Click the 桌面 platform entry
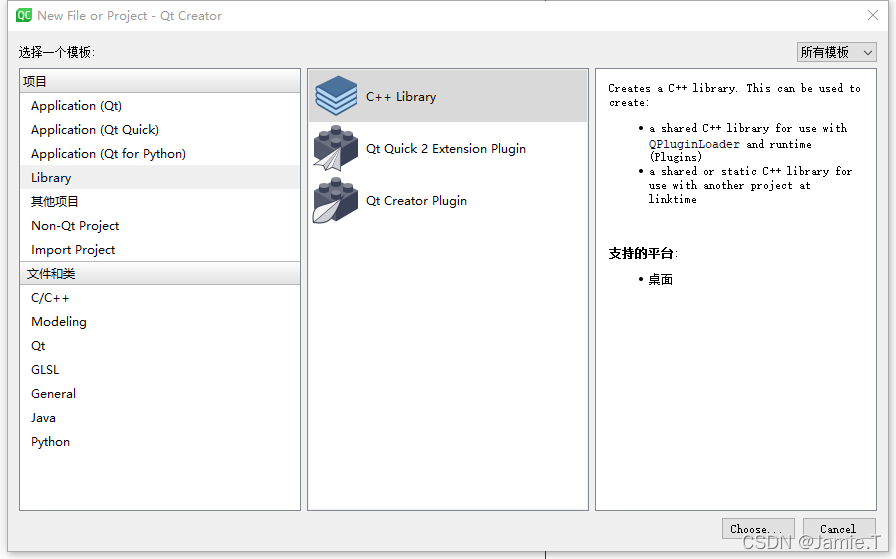The image size is (896, 559). pyautogui.click(x=660, y=280)
